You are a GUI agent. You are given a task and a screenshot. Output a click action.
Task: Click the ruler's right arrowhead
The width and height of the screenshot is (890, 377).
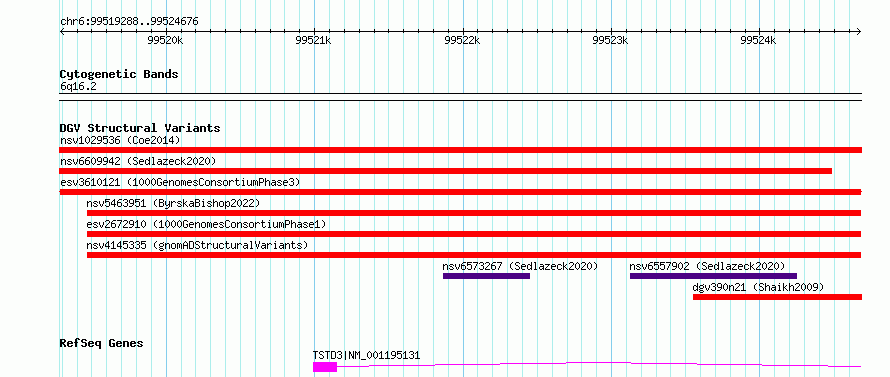(858, 31)
